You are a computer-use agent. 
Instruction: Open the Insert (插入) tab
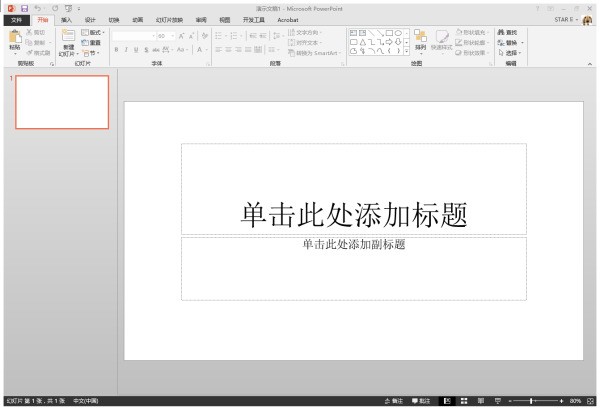pyautogui.click(x=66, y=19)
